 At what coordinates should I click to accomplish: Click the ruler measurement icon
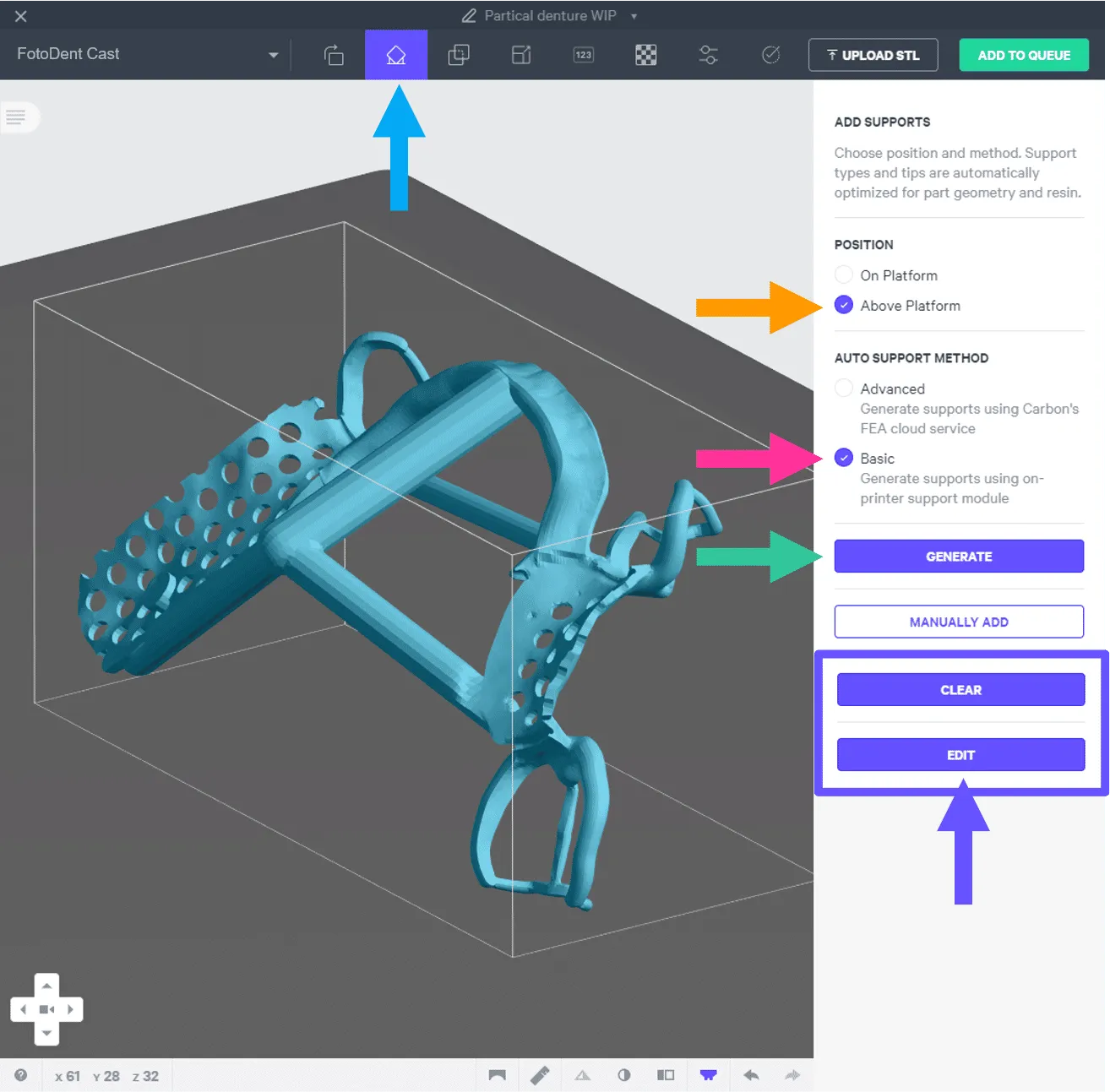coord(540,1075)
